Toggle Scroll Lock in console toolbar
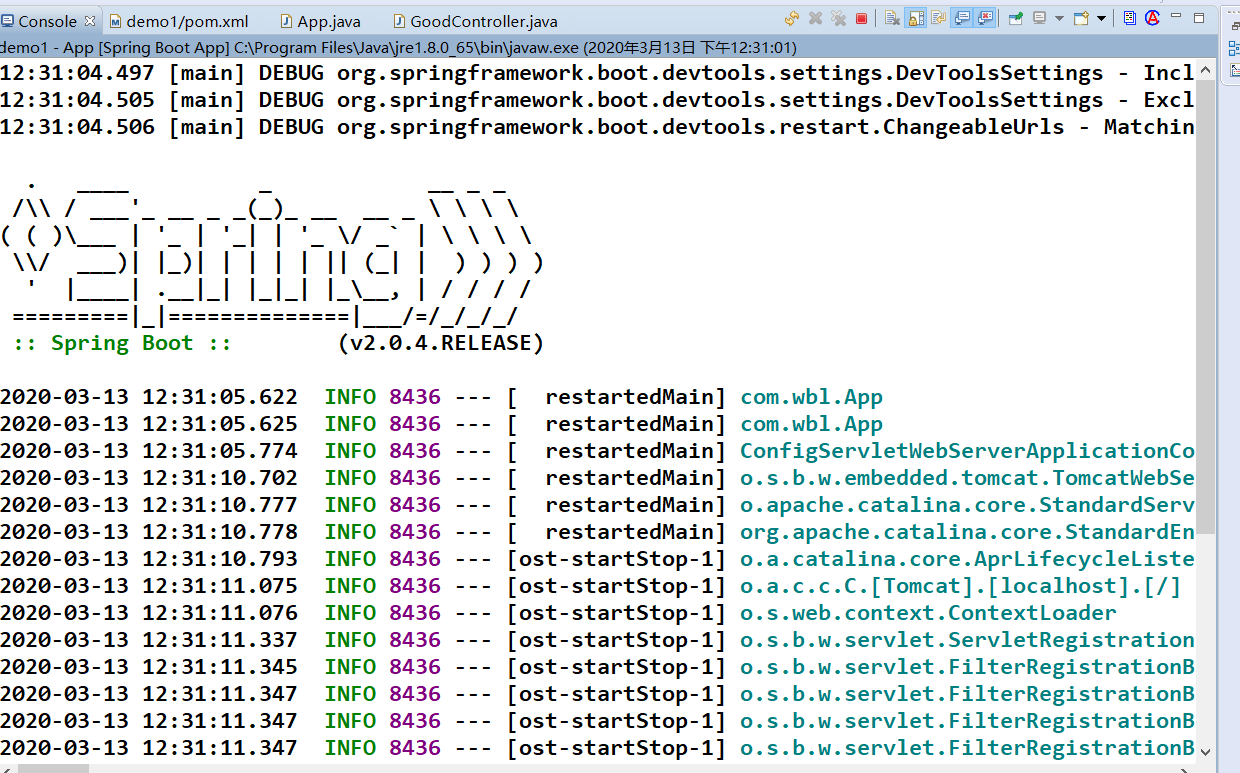The width and height of the screenshot is (1240, 773). (x=915, y=18)
